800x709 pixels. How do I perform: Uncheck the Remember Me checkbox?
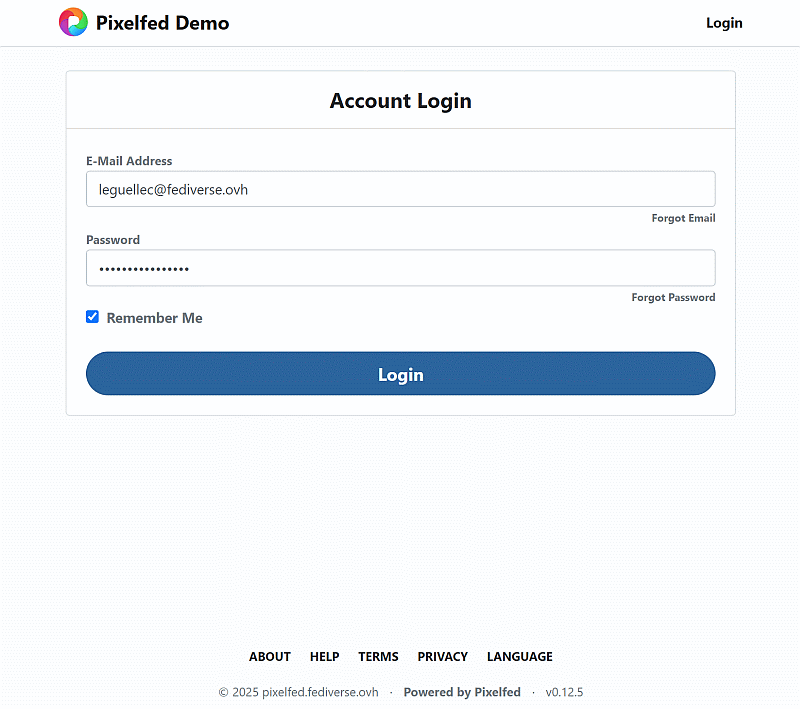click(93, 317)
